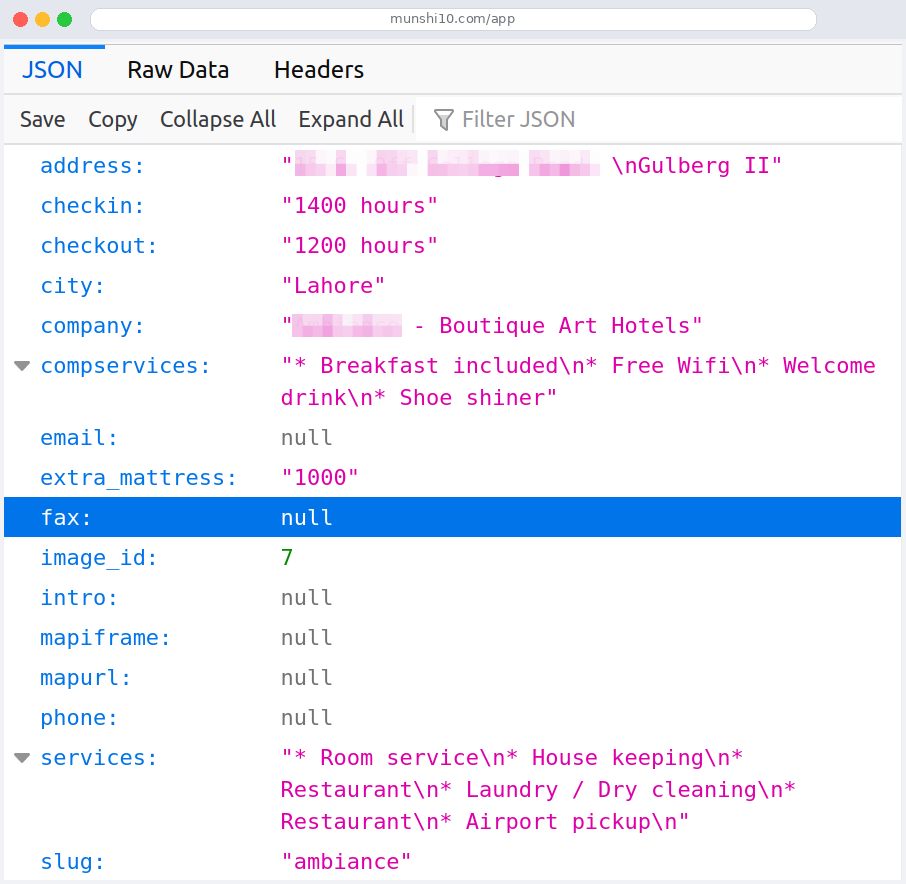Select the phone key
906x884 pixels.
pyautogui.click(x=79, y=718)
